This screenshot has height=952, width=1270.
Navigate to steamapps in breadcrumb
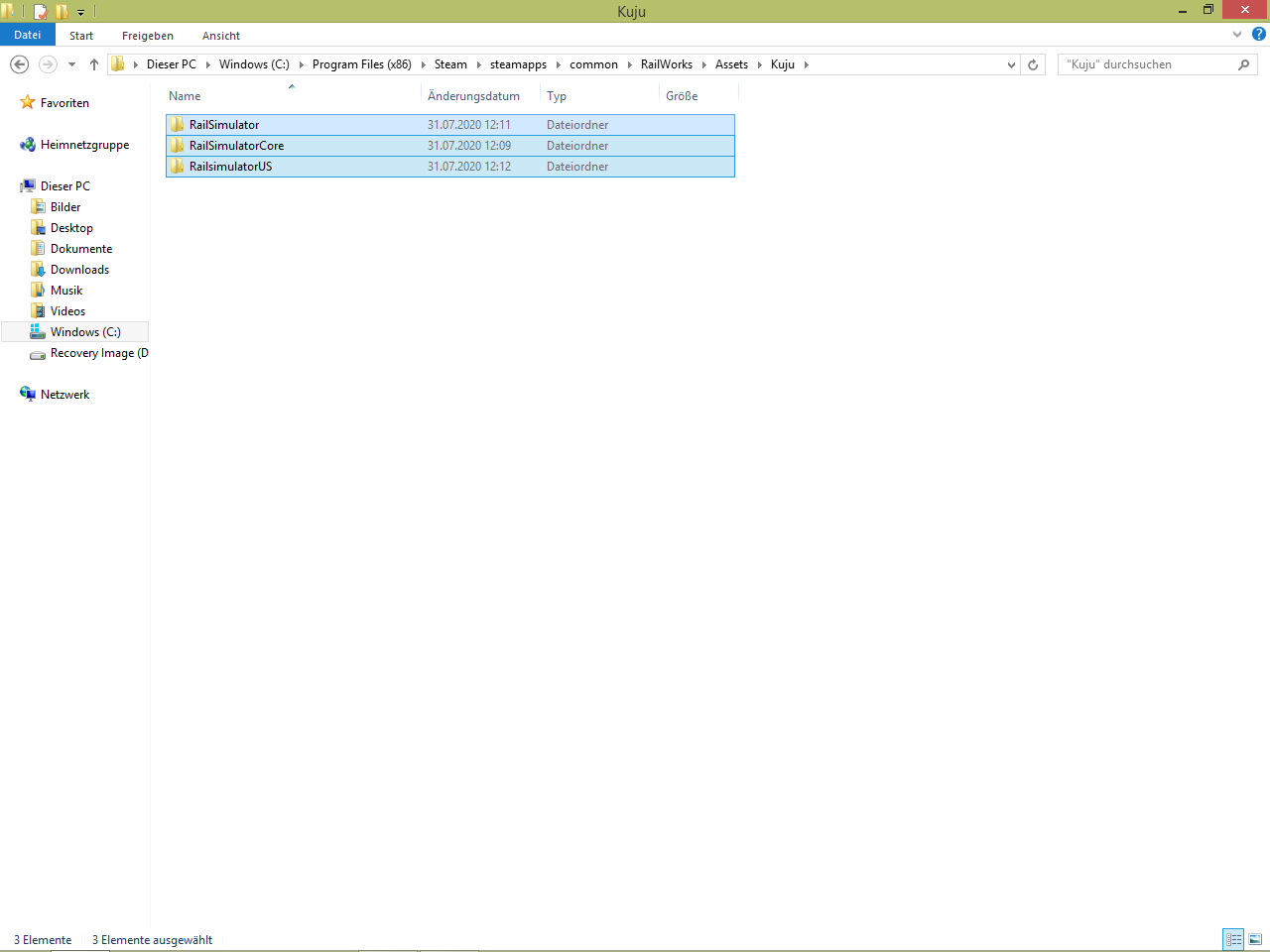[x=518, y=64]
